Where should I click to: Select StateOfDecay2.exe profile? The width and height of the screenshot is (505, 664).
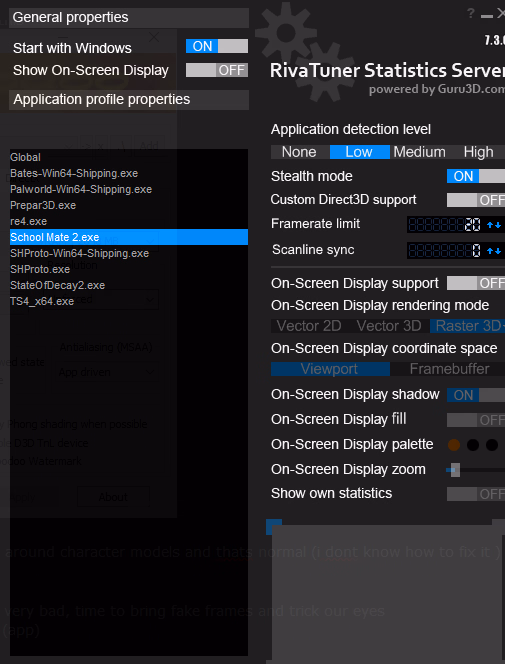(129, 285)
